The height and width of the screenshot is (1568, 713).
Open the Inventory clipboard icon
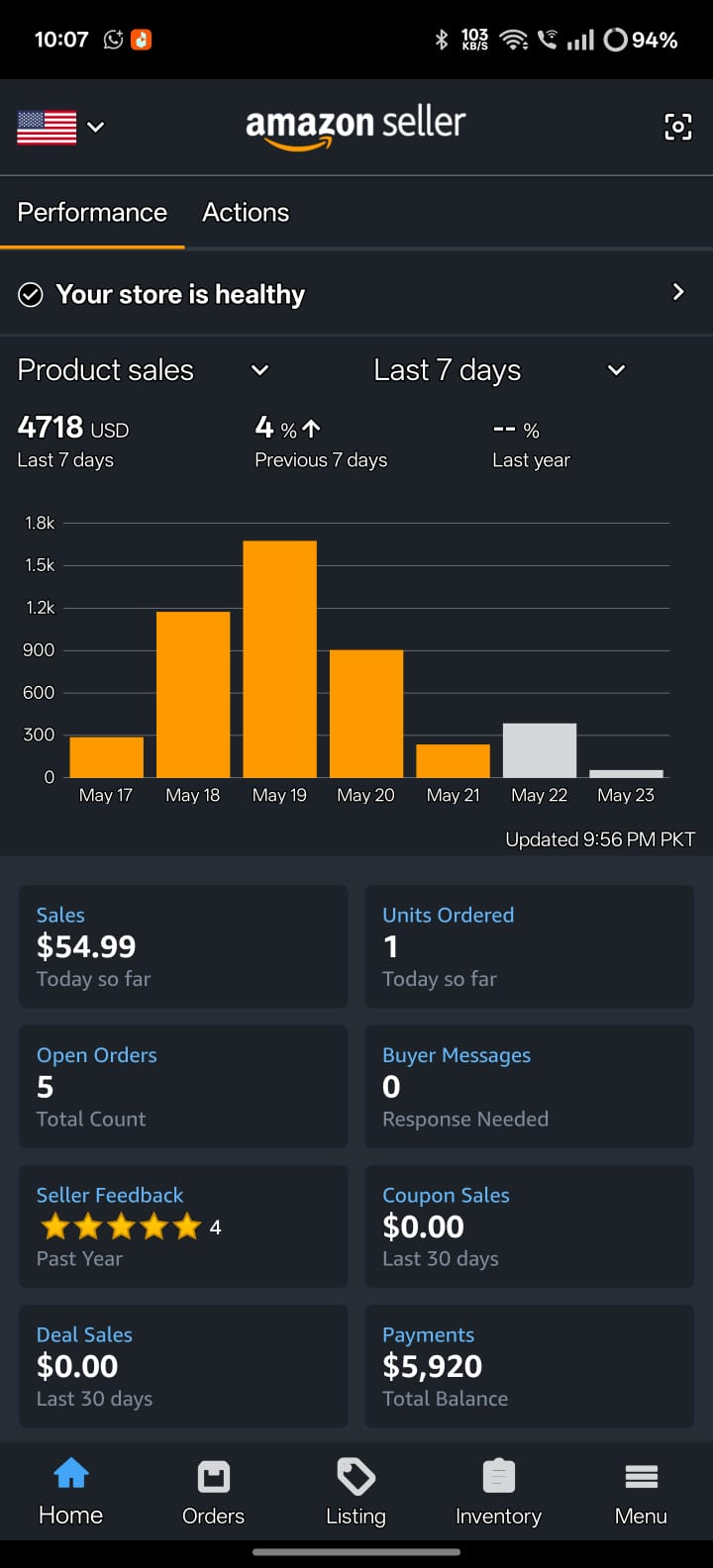498,1477
